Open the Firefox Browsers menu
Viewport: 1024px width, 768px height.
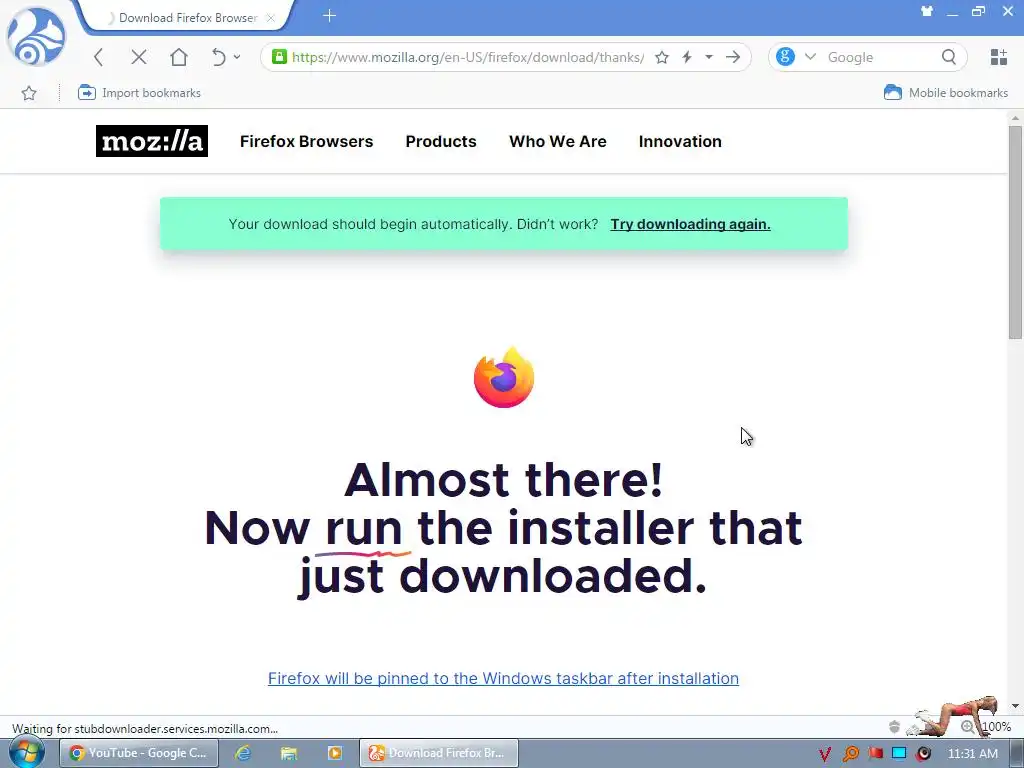click(306, 142)
